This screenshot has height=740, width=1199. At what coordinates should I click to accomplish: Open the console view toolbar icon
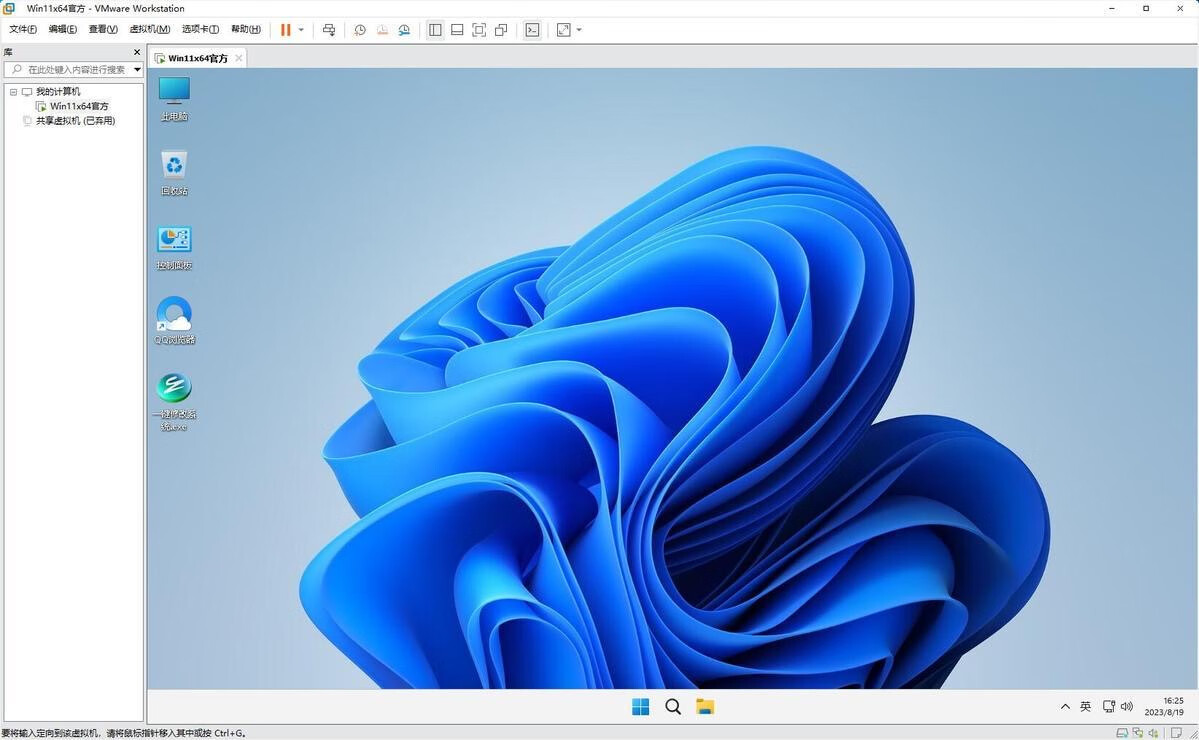click(x=532, y=30)
